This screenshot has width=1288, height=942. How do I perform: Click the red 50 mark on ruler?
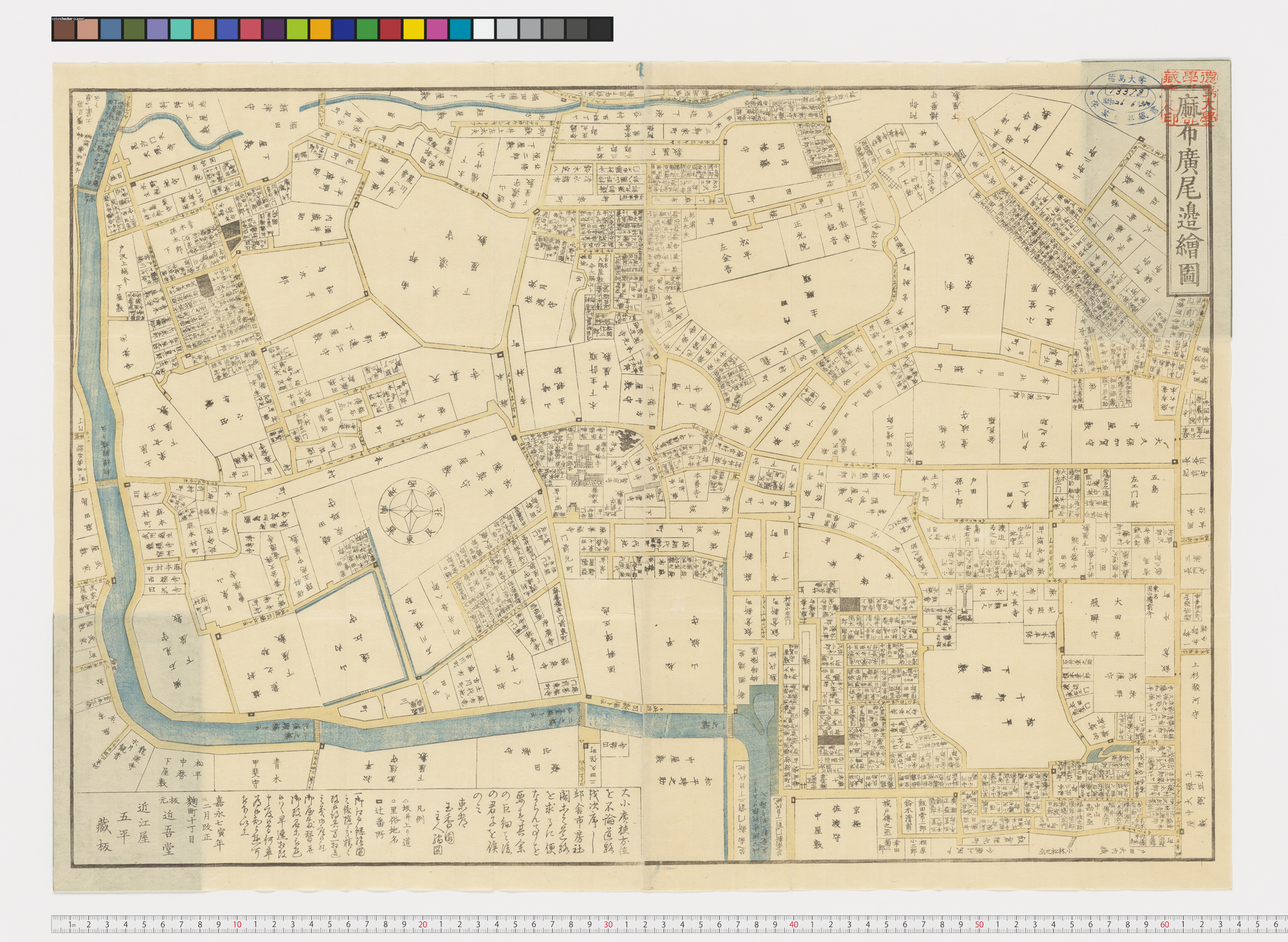coord(979,925)
